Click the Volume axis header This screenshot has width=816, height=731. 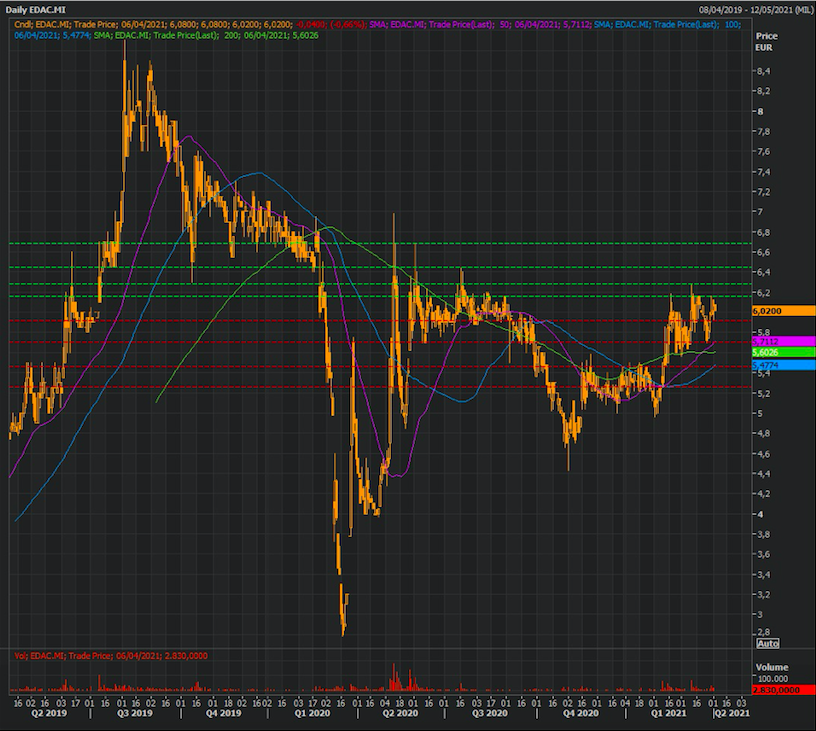tap(771, 667)
